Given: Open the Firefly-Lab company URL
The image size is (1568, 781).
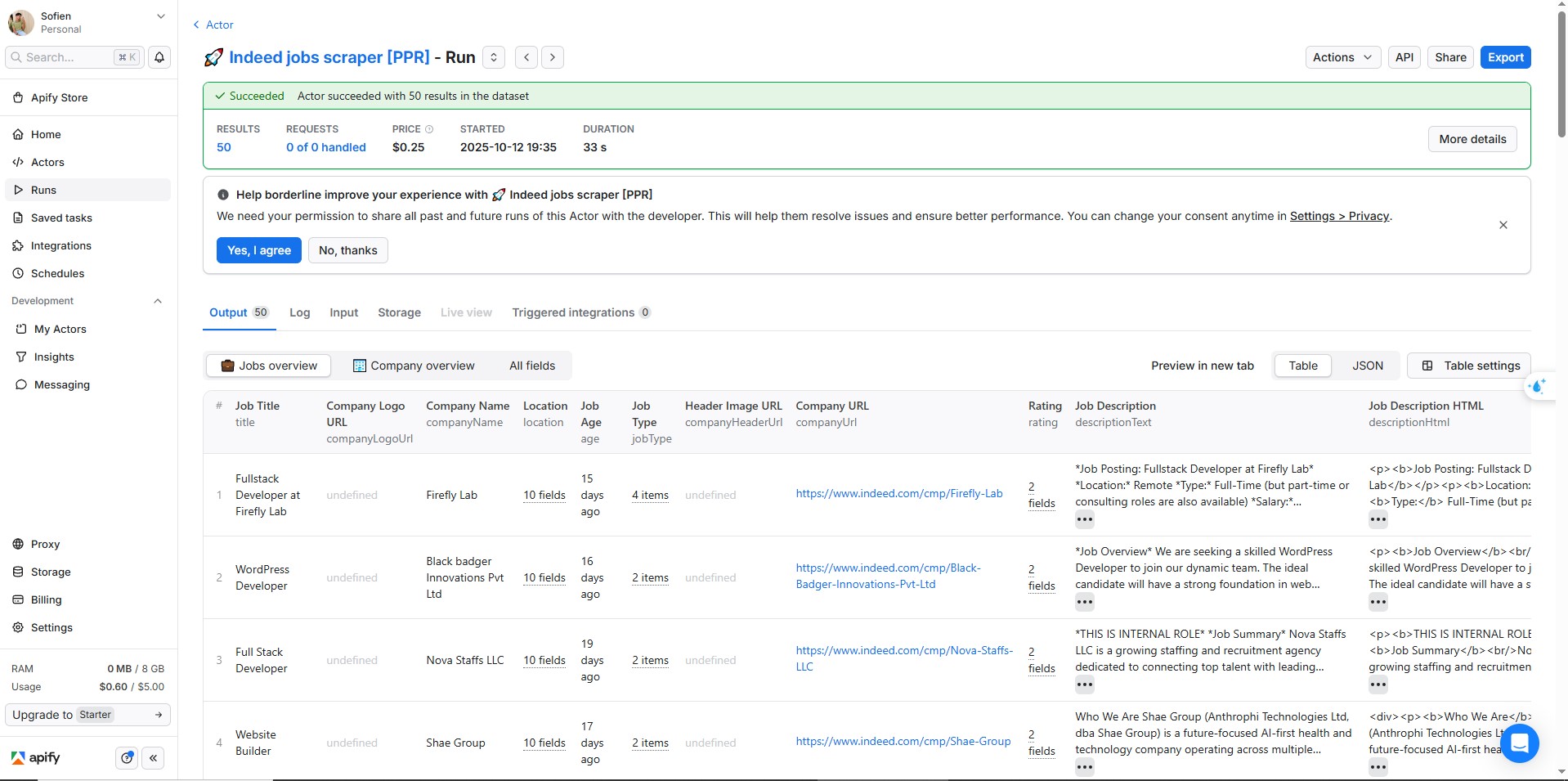Looking at the screenshot, I should pyautogui.click(x=899, y=493).
